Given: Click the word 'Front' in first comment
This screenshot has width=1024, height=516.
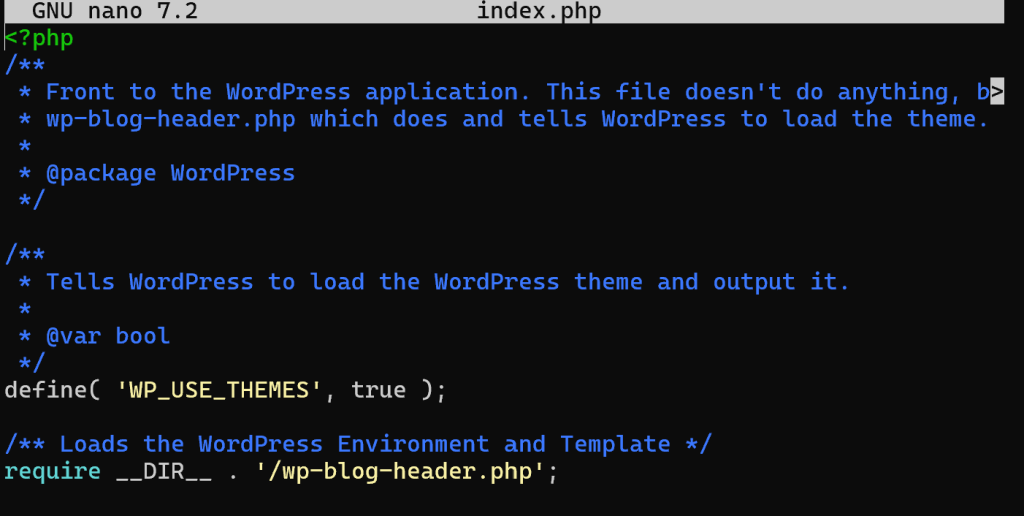Looking at the screenshot, I should (80, 92).
